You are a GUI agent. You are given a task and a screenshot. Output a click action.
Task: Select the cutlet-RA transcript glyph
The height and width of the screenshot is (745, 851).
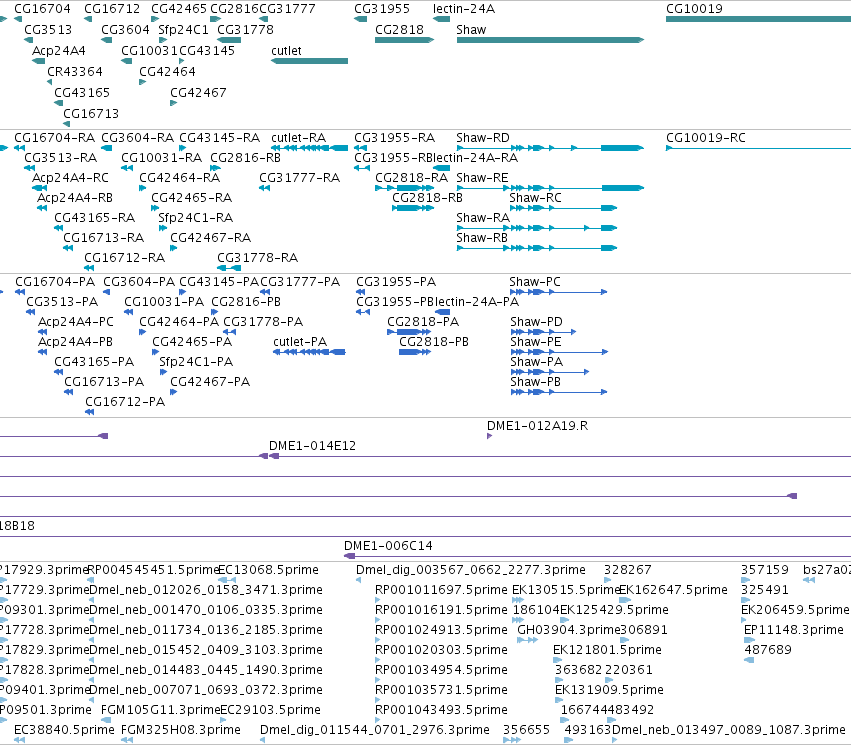[309, 148]
